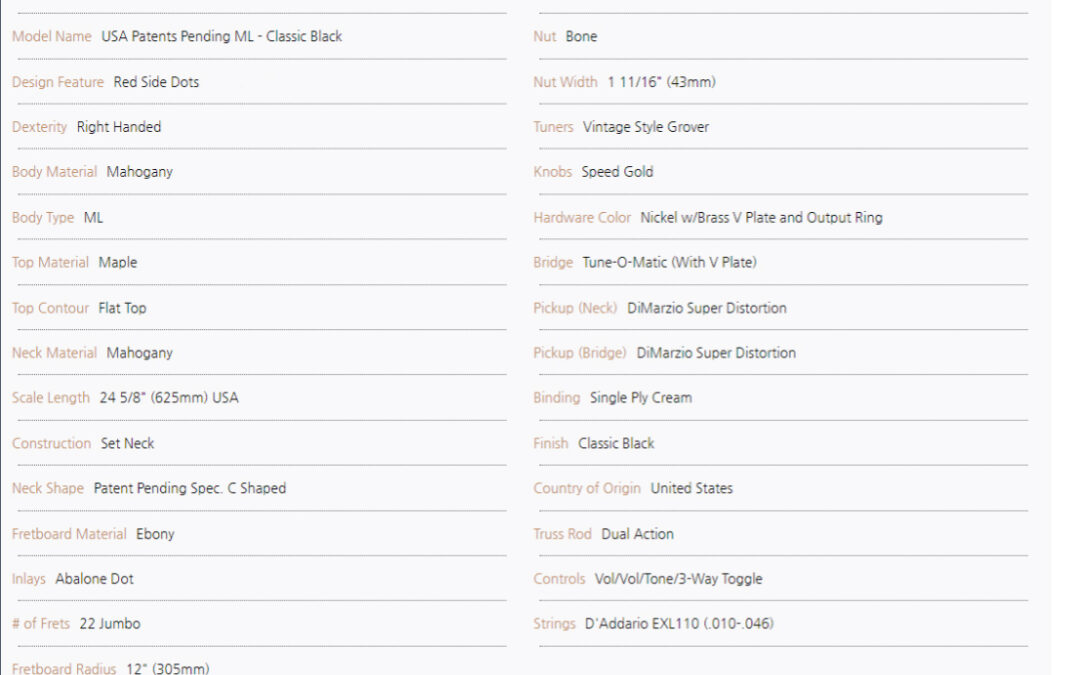This screenshot has width=1080, height=675.
Task: Click the Vintage Style Grover tuners text
Action: coord(645,127)
